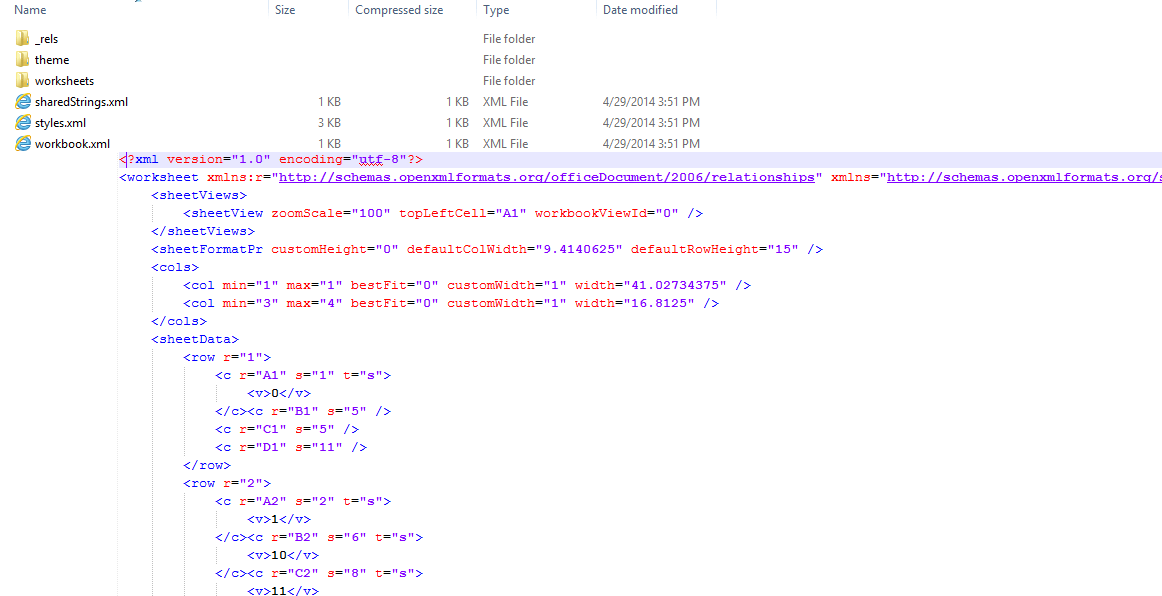Click the date modified for sharedStrings.xml
This screenshot has height=596, width=1162.
click(651, 102)
